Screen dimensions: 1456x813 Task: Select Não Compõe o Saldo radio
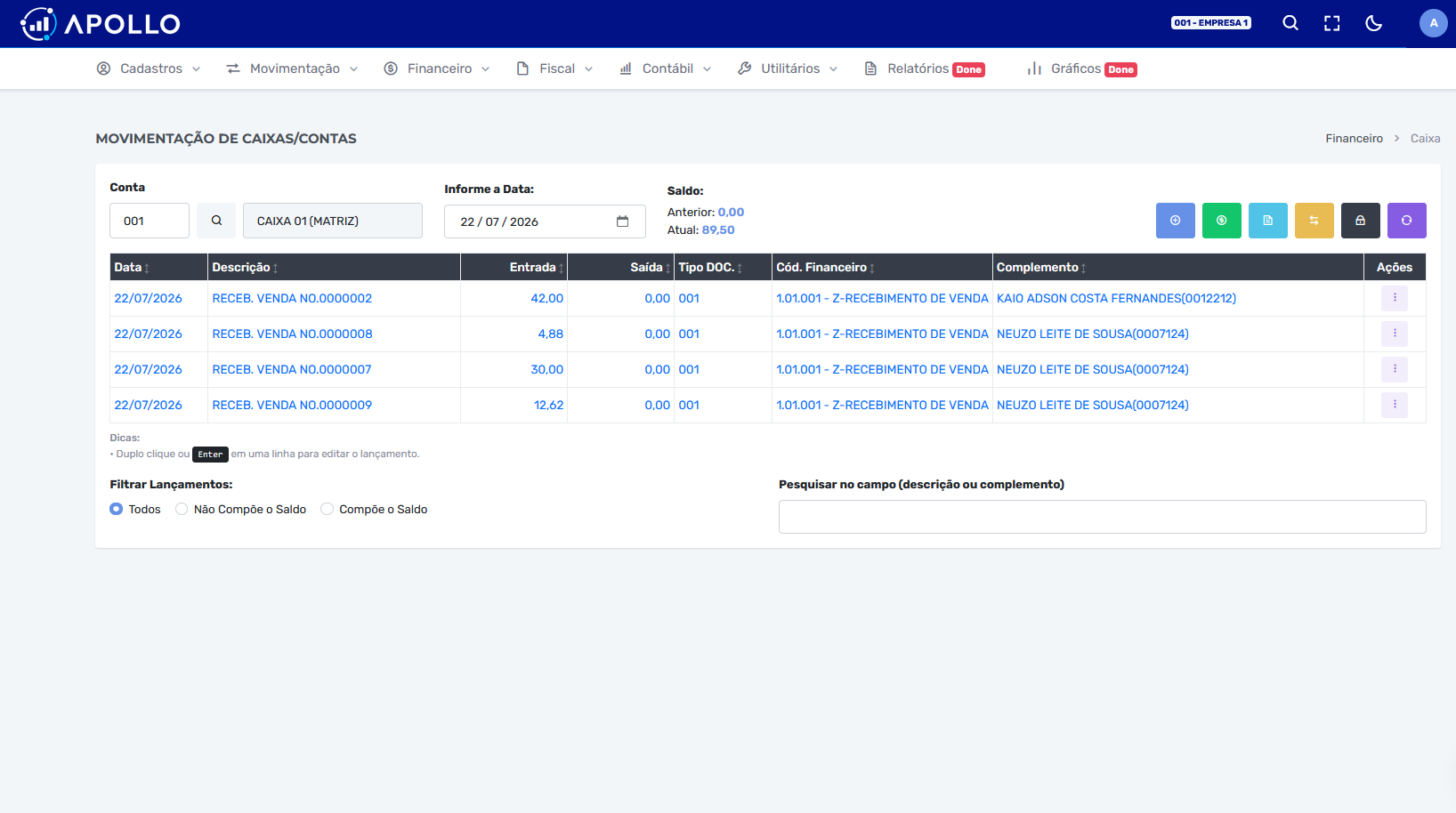coord(182,509)
